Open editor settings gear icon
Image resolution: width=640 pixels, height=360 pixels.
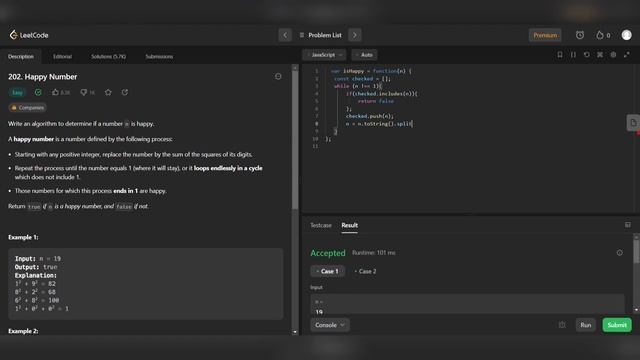pyautogui.click(x=613, y=55)
